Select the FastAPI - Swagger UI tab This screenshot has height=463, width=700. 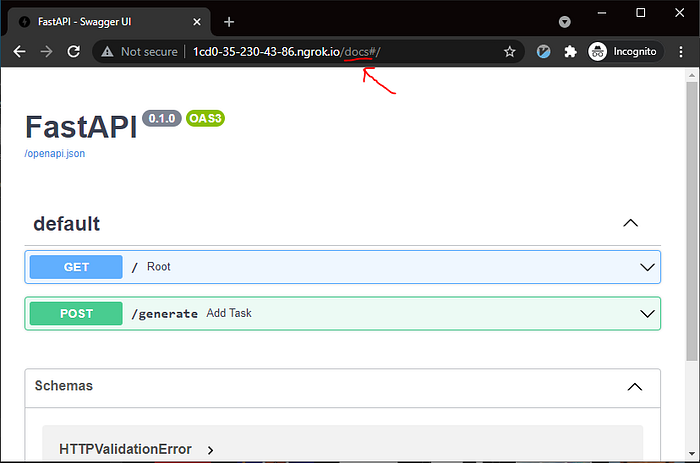point(107,22)
